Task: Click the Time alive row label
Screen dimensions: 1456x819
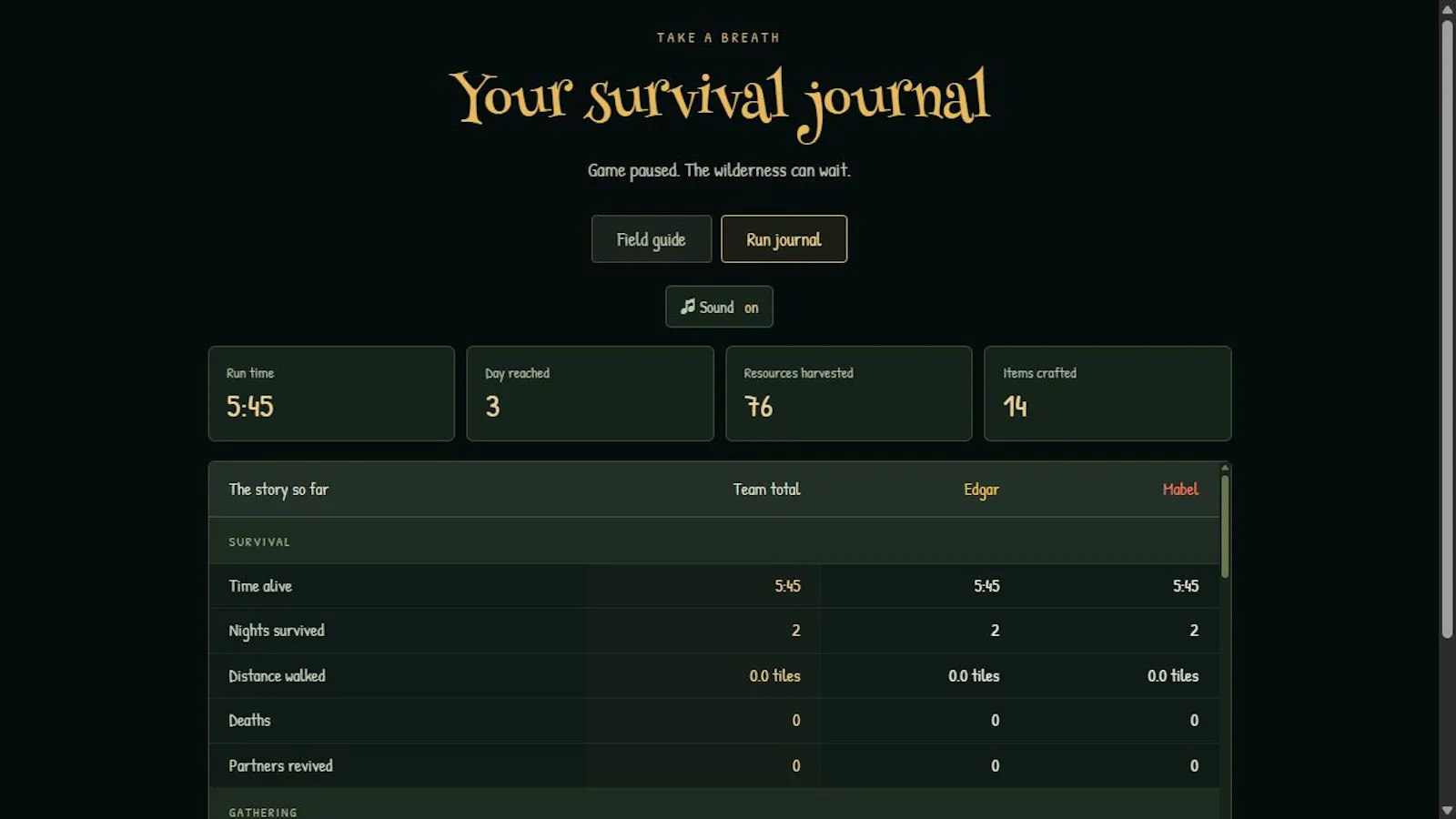Action: pyautogui.click(x=260, y=586)
